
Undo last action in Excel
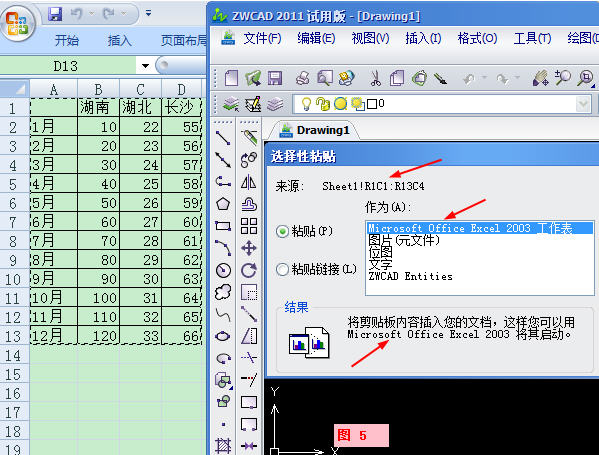tap(76, 14)
